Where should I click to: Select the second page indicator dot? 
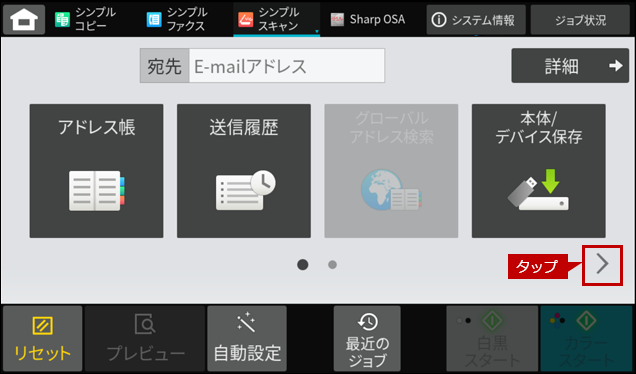tap(332, 265)
